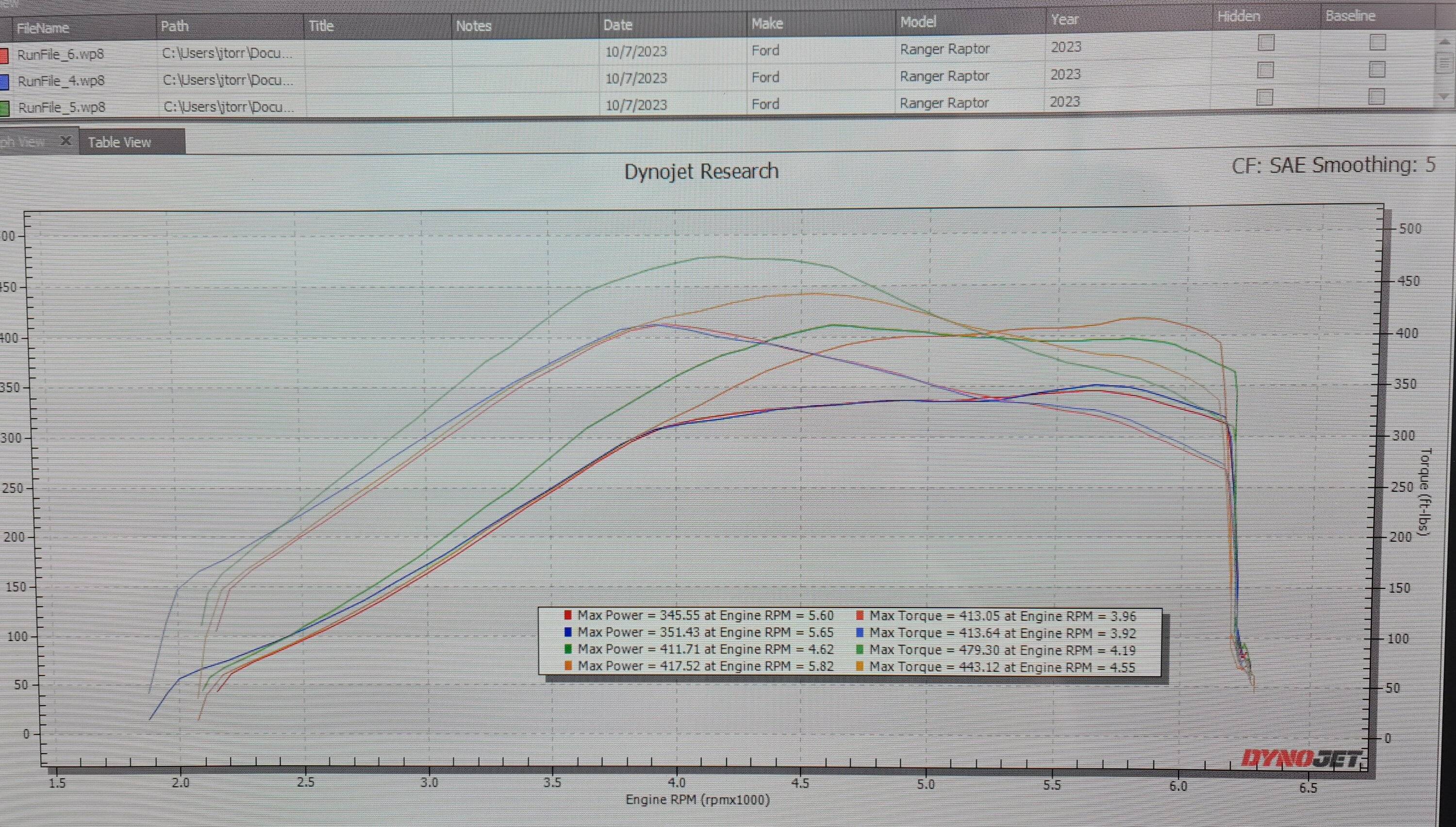Click Ranger Raptor in the RunFile_5.wp8 row
This screenshot has height=827, width=1456.
pos(944,103)
